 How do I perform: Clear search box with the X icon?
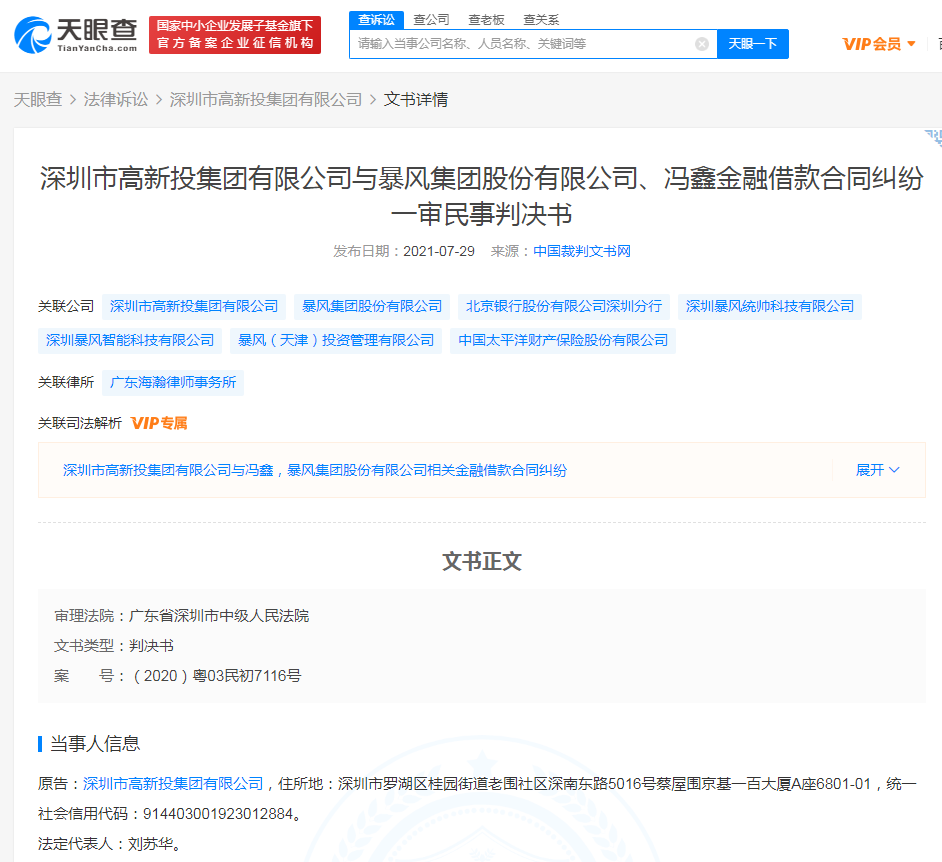pyautogui.click(x=702, y=44)
